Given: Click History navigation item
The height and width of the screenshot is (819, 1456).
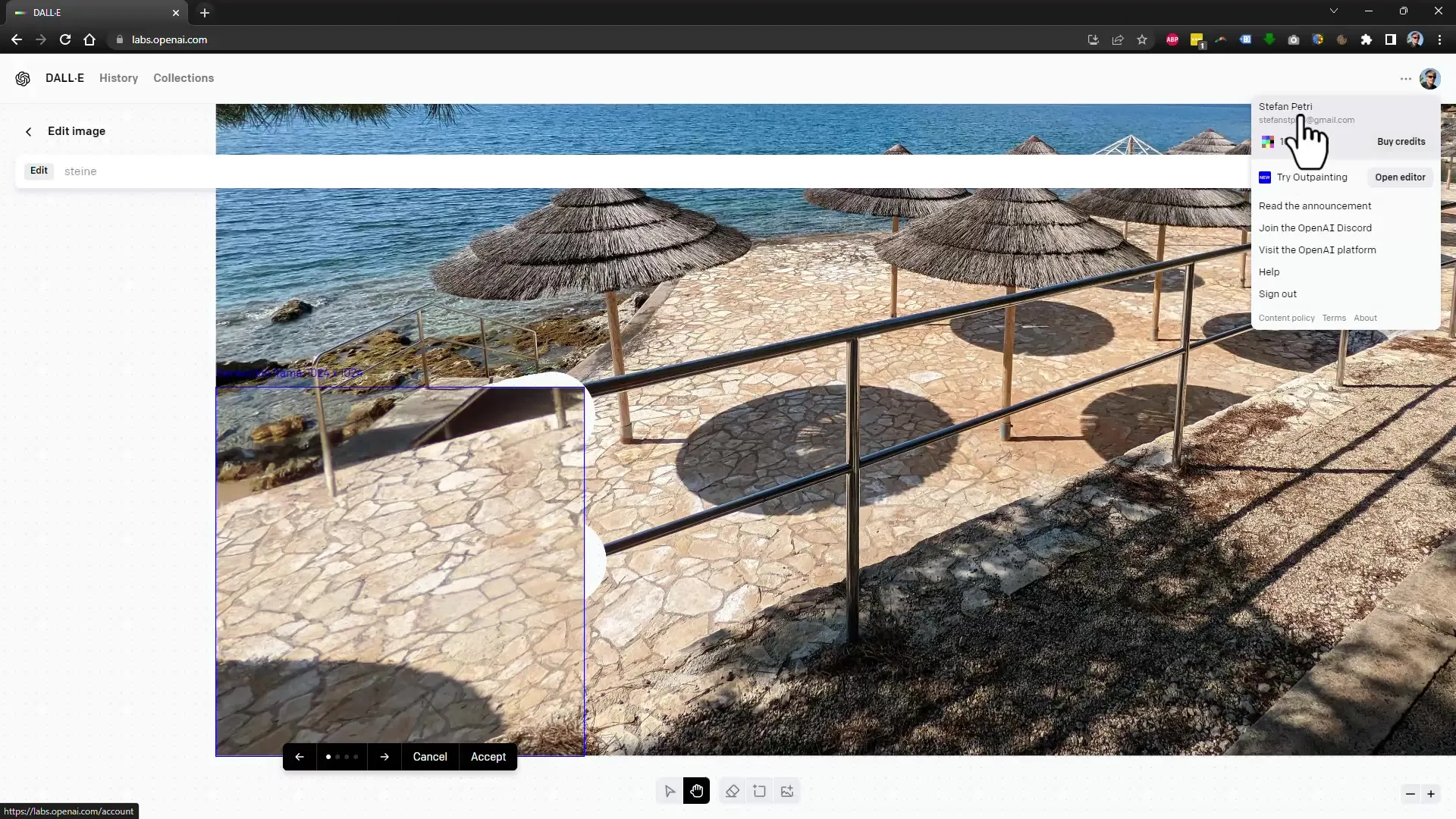Looking at the screenshot, I should 118,78.
